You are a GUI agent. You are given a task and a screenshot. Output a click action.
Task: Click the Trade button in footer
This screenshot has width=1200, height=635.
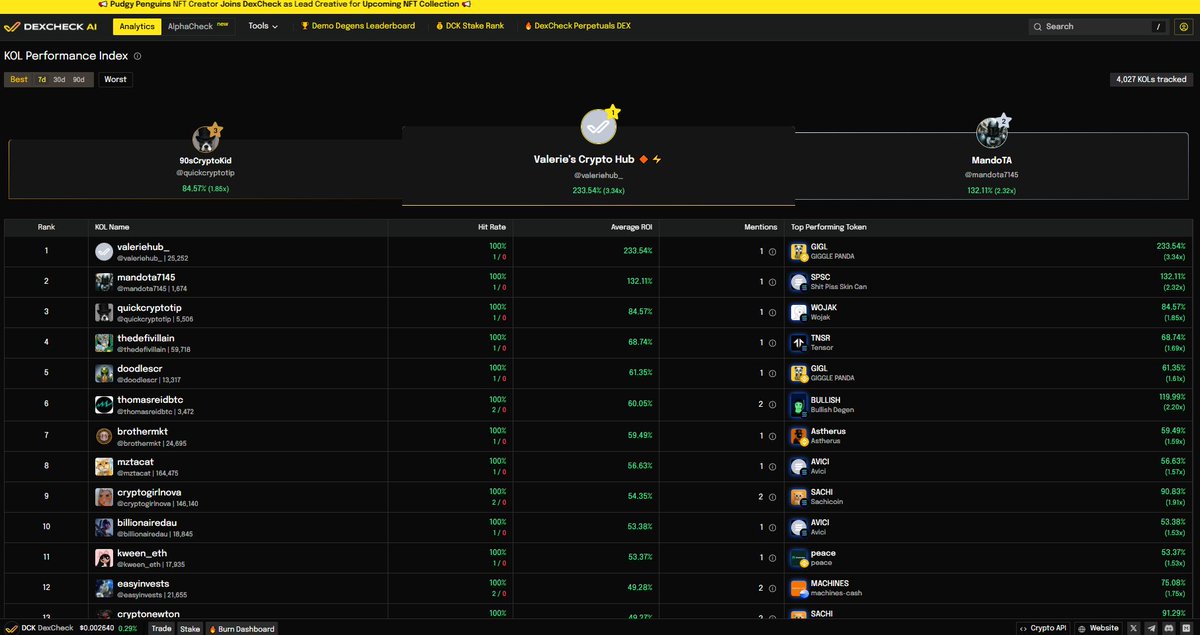(161, 628)
